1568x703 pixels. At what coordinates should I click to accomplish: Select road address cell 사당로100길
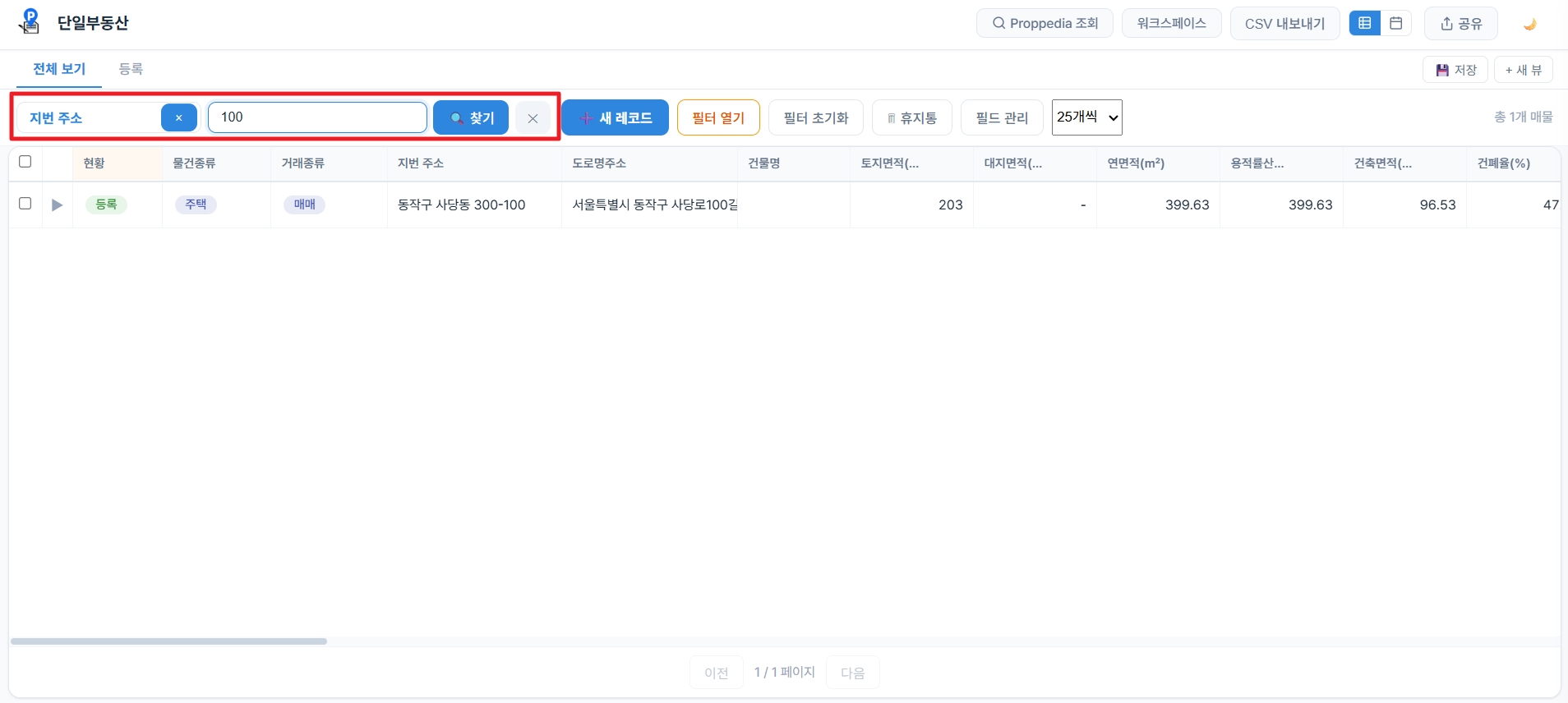coord(649,204)
